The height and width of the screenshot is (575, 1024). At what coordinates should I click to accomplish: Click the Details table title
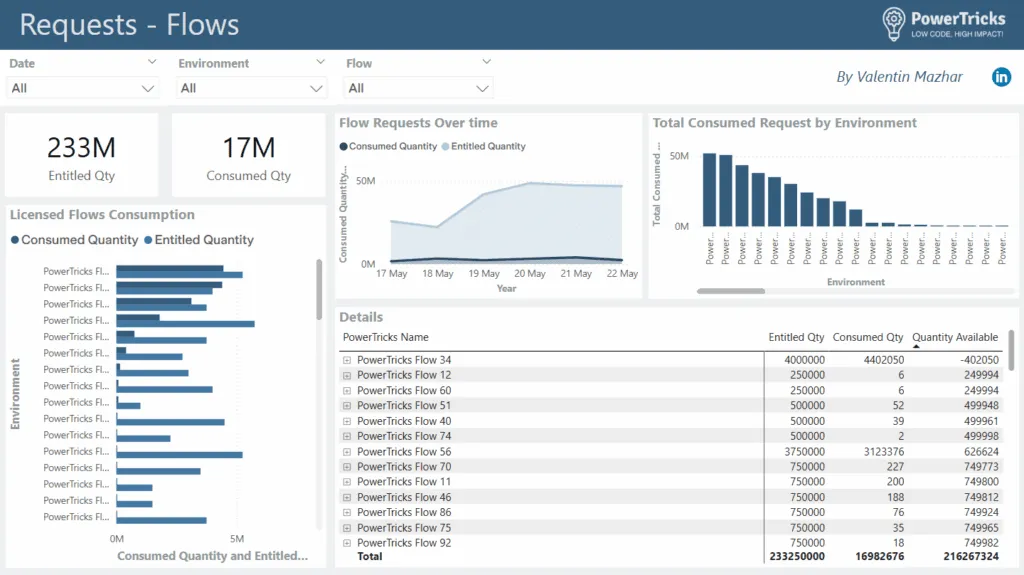361,317
